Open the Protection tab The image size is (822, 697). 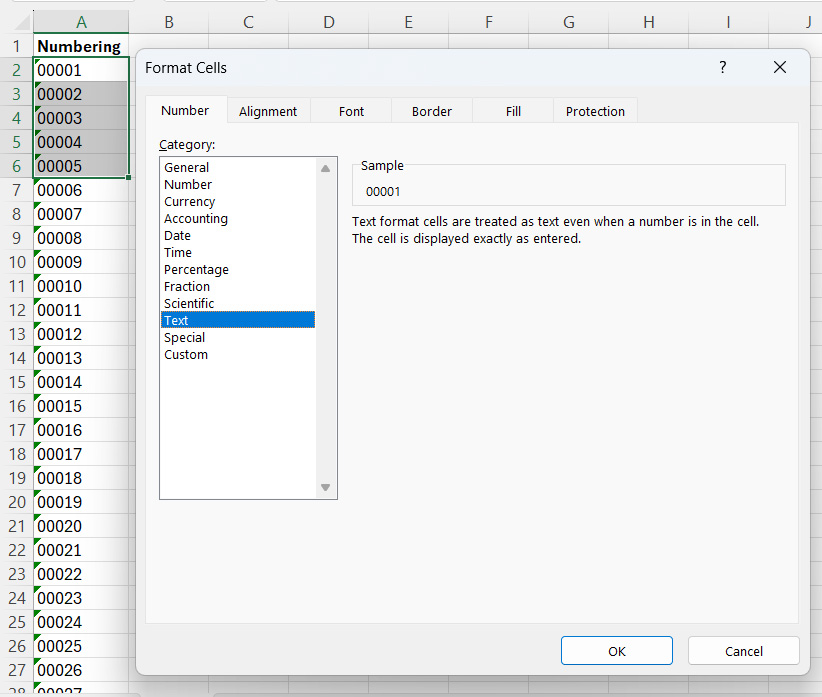[x=595, y=111]
